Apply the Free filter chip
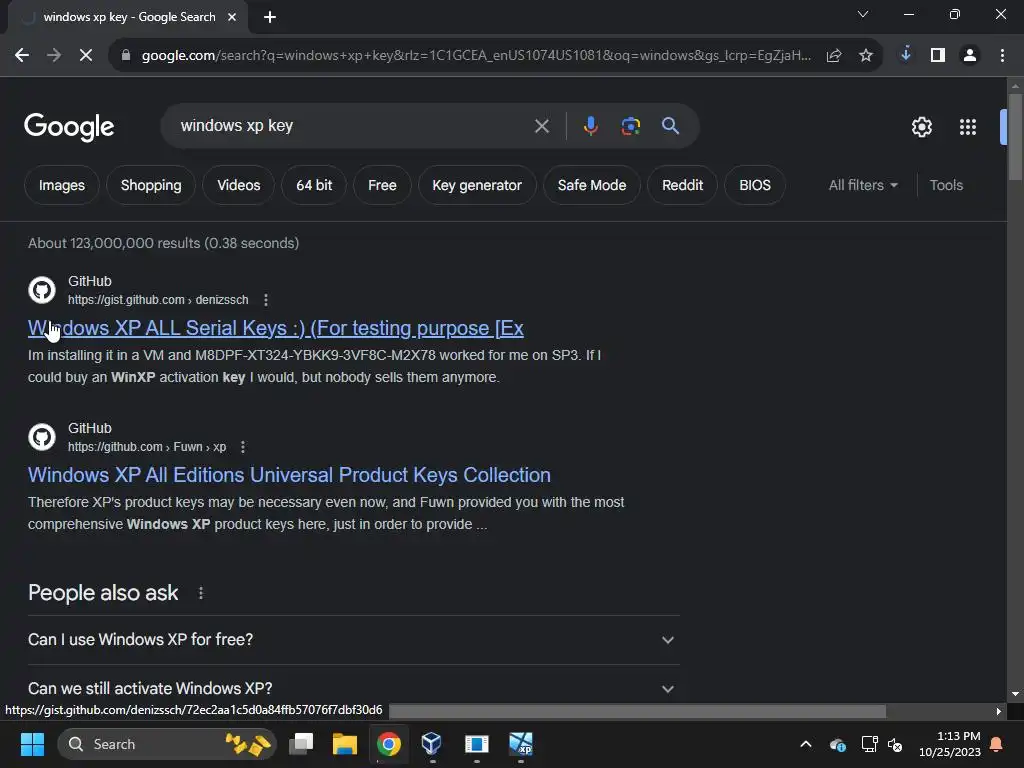 pyautogui.click(x=382, y=185)
